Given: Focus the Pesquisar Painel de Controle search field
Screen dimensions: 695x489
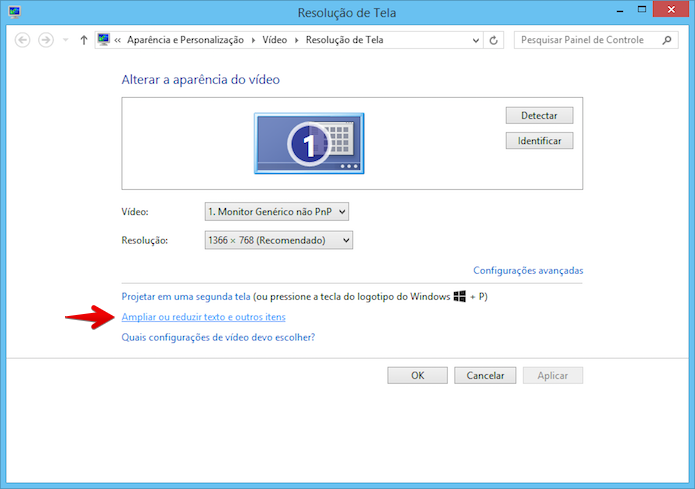Looking at the screenshot, I should (596, 40).
